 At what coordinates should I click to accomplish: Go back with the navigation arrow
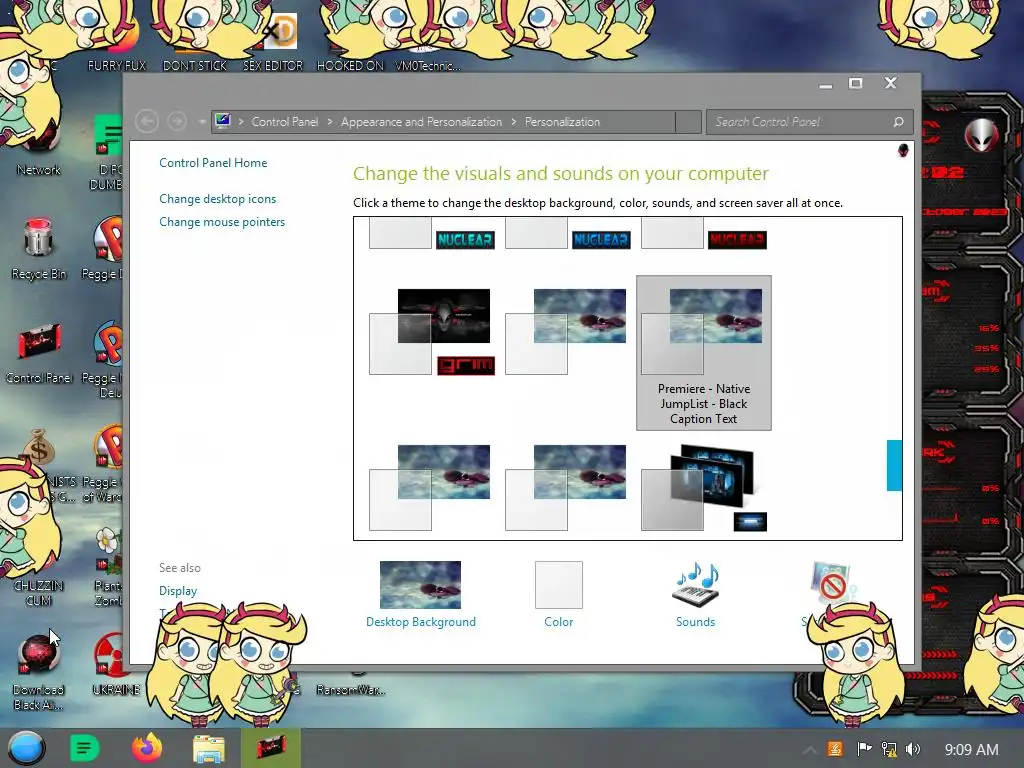[147, 121]
